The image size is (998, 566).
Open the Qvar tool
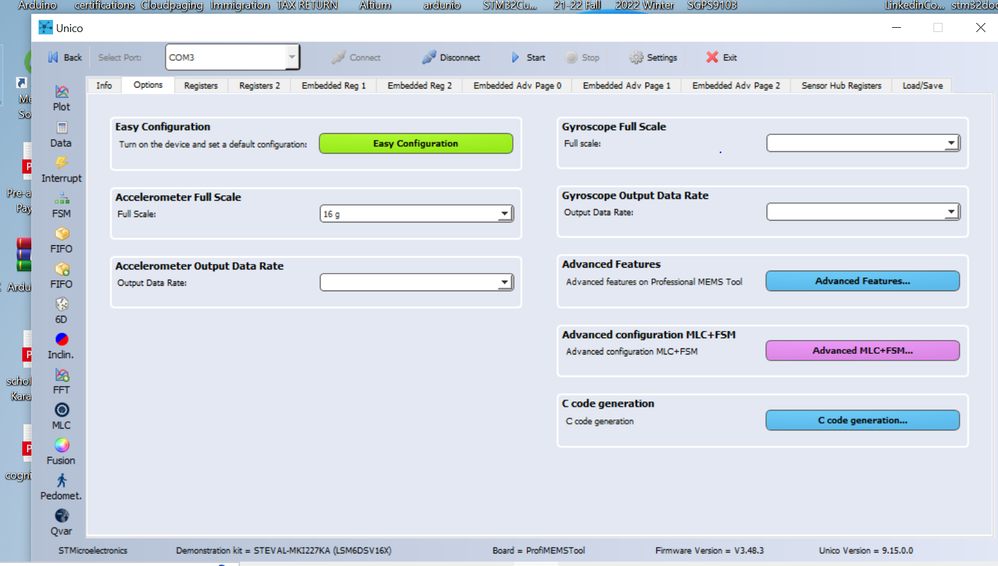coord(61,522)
